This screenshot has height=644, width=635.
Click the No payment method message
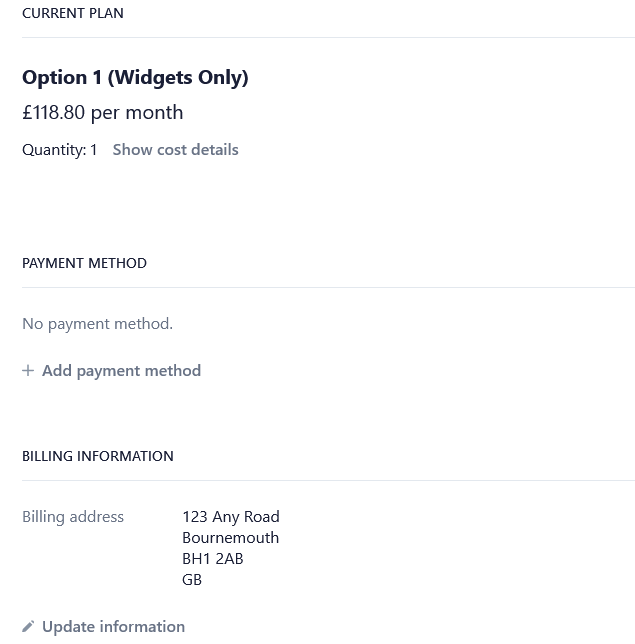(x=97, y=323)
